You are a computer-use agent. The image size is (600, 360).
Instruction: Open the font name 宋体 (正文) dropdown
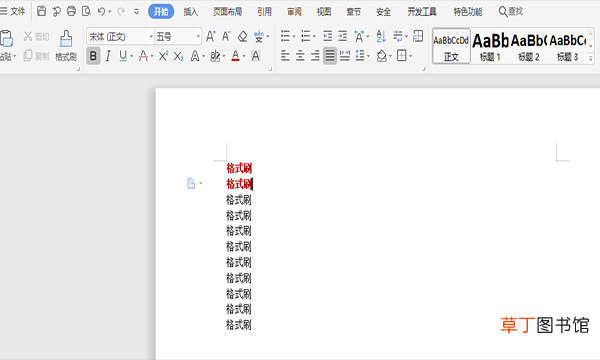pos(151,37)
